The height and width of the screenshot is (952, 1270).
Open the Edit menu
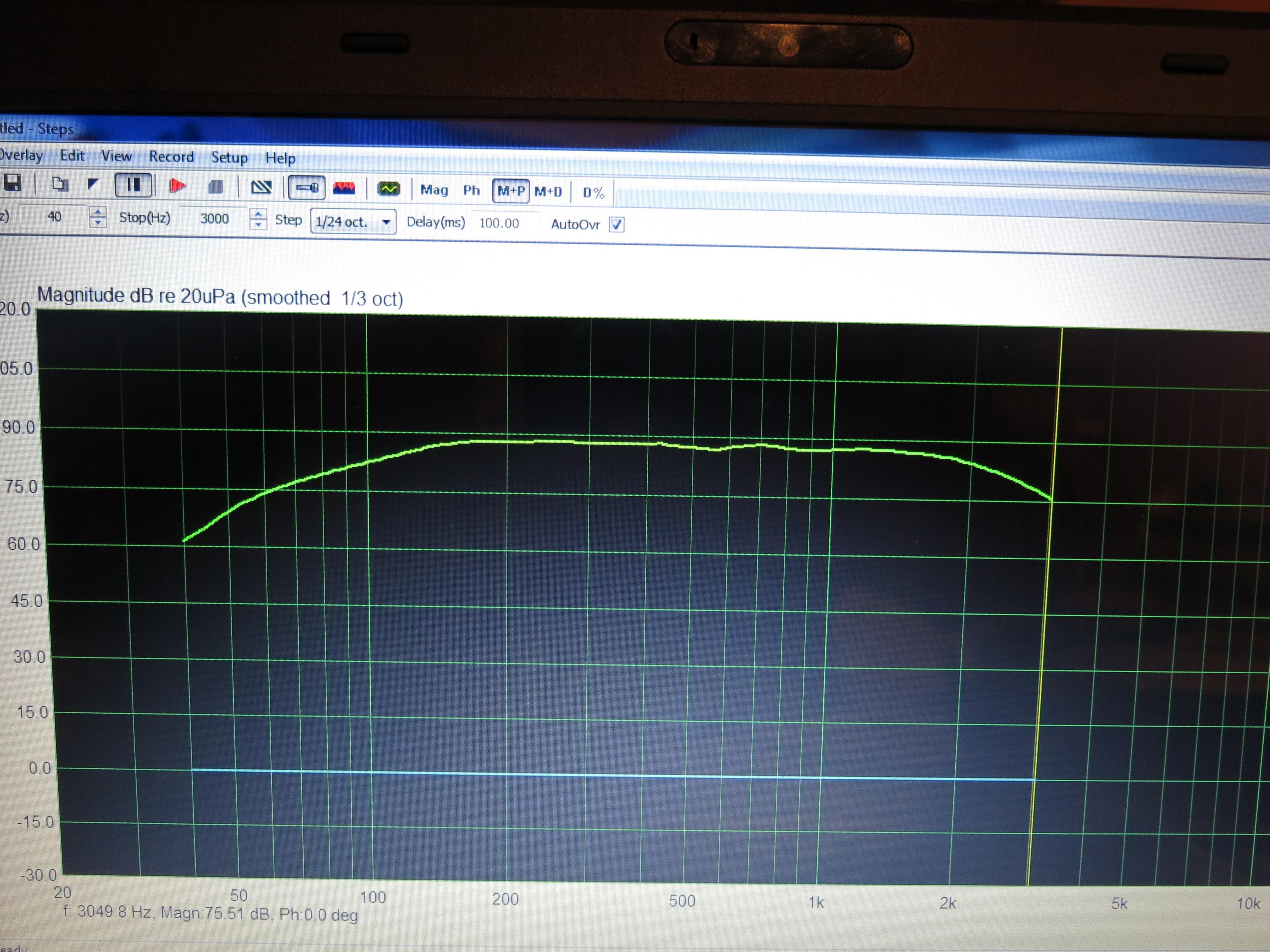(x=72, y=156)
